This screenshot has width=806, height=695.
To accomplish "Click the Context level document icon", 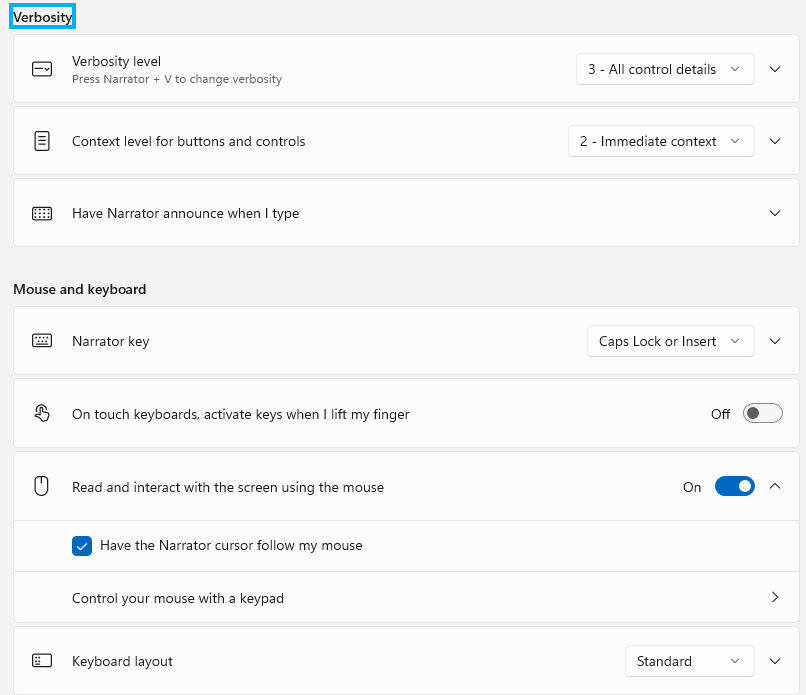I will [42, 141].
